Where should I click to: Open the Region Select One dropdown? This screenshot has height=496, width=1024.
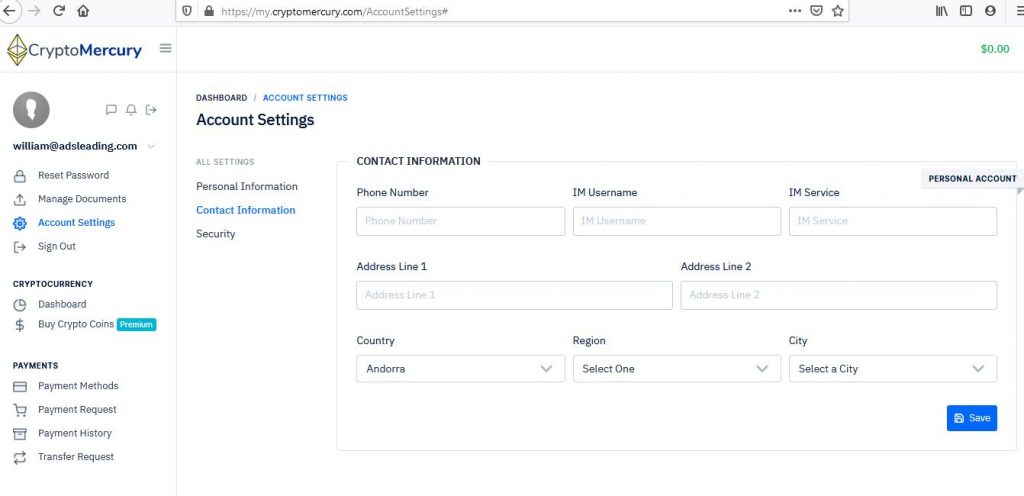pos(677,369)
